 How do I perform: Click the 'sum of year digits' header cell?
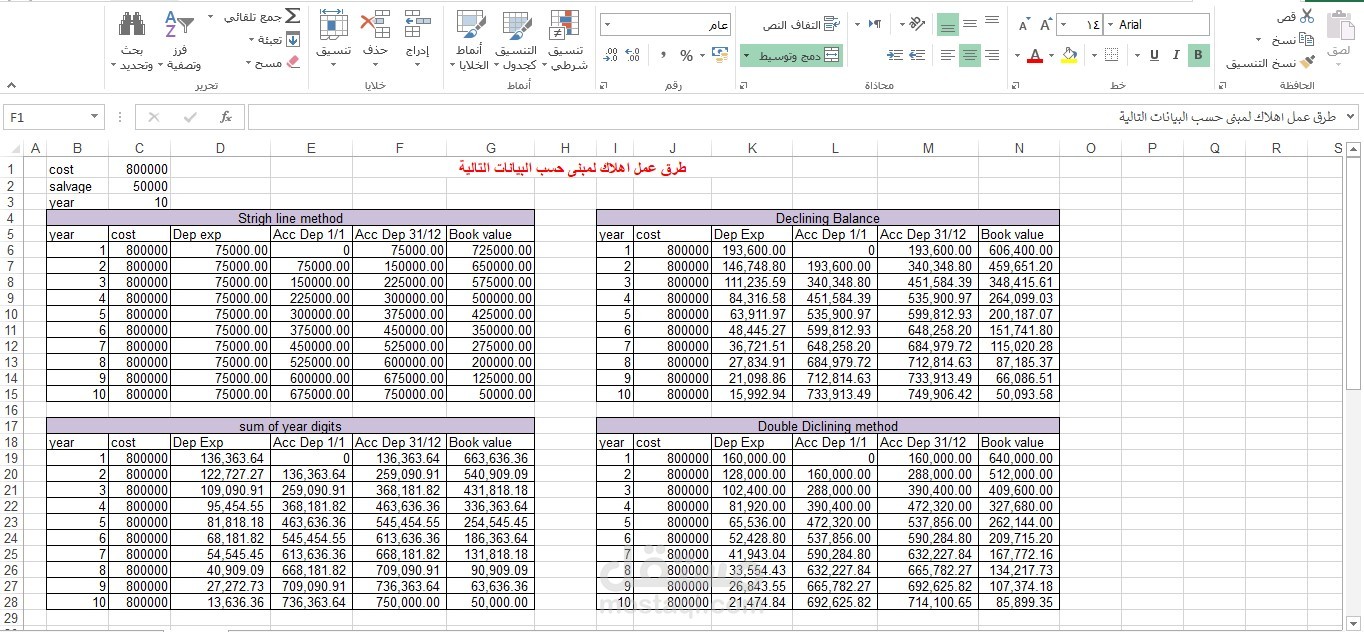click(x=290, y=425)
